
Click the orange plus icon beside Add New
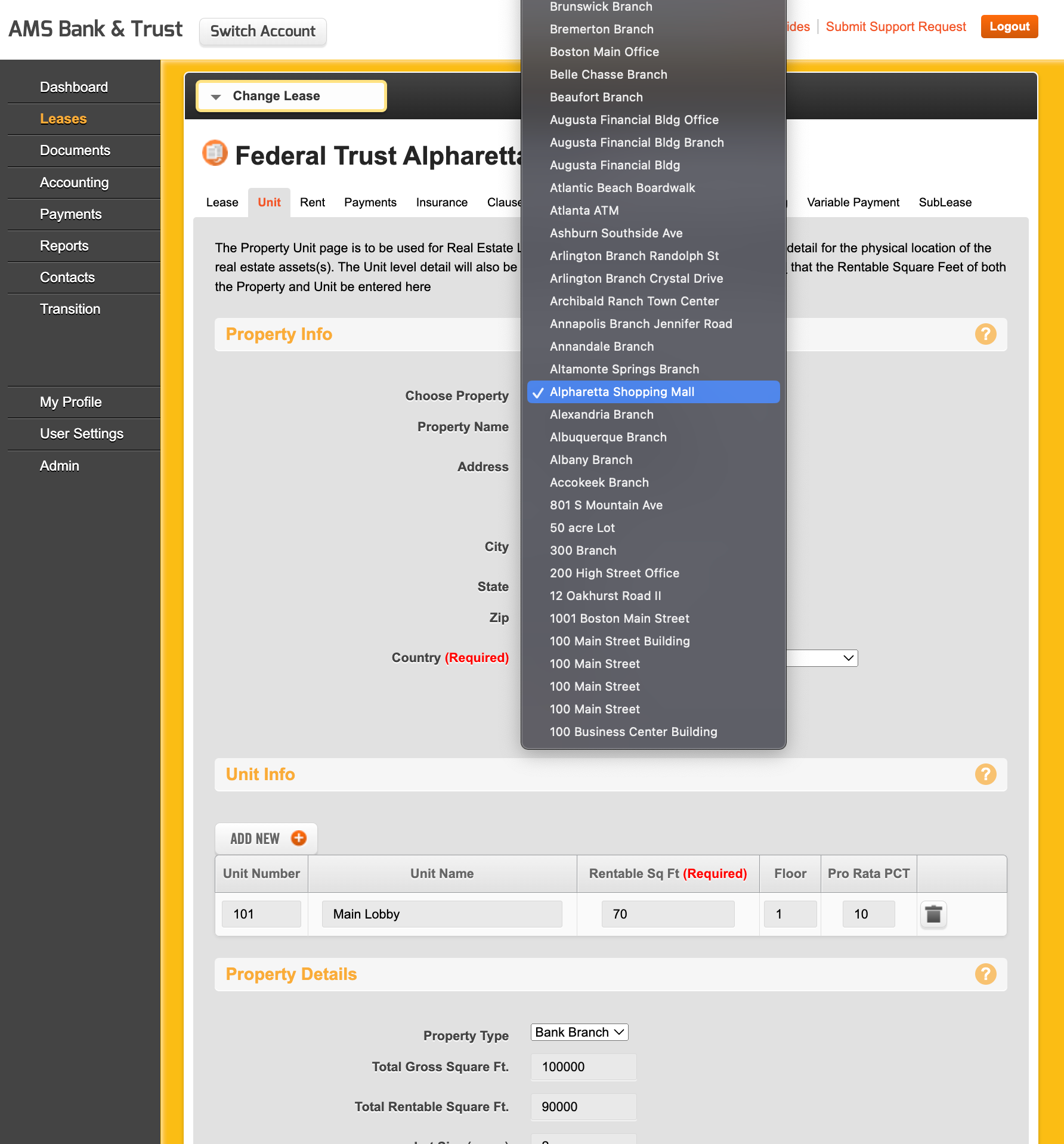(299, 838)
